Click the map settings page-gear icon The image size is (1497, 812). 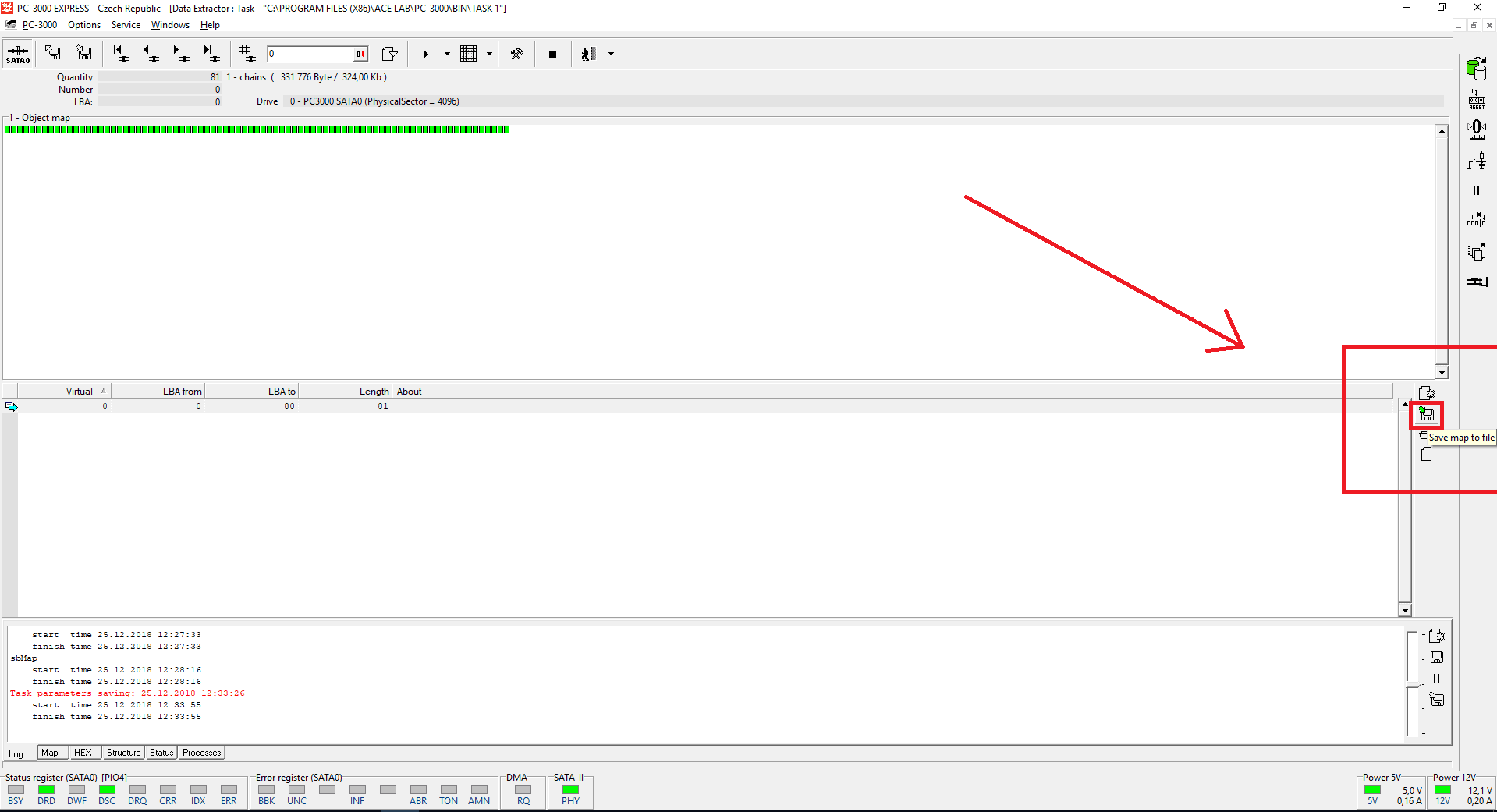click(x=1427, y=393)
